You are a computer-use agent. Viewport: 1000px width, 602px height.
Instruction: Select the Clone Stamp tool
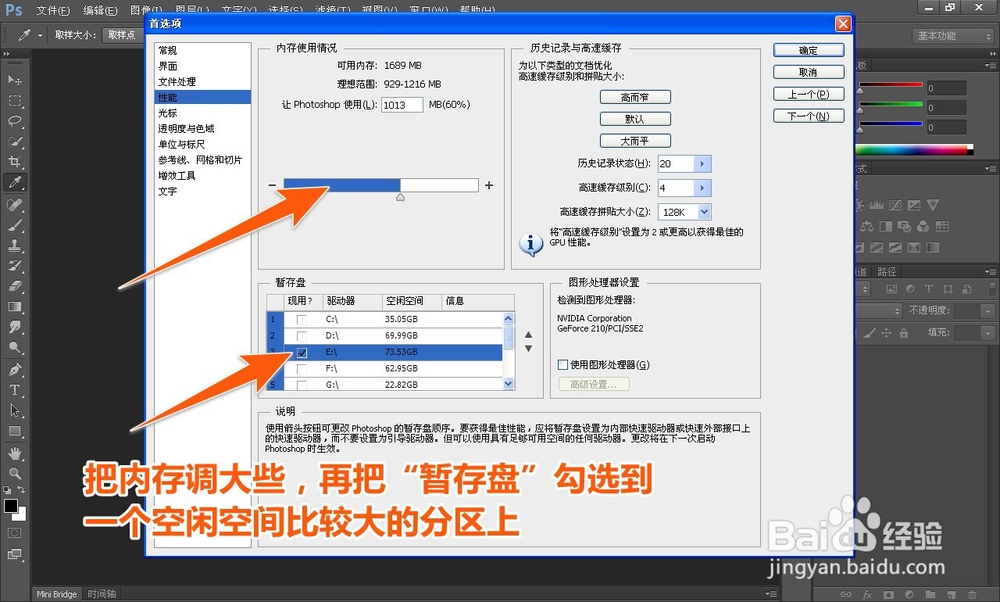[x=15, y=246]
